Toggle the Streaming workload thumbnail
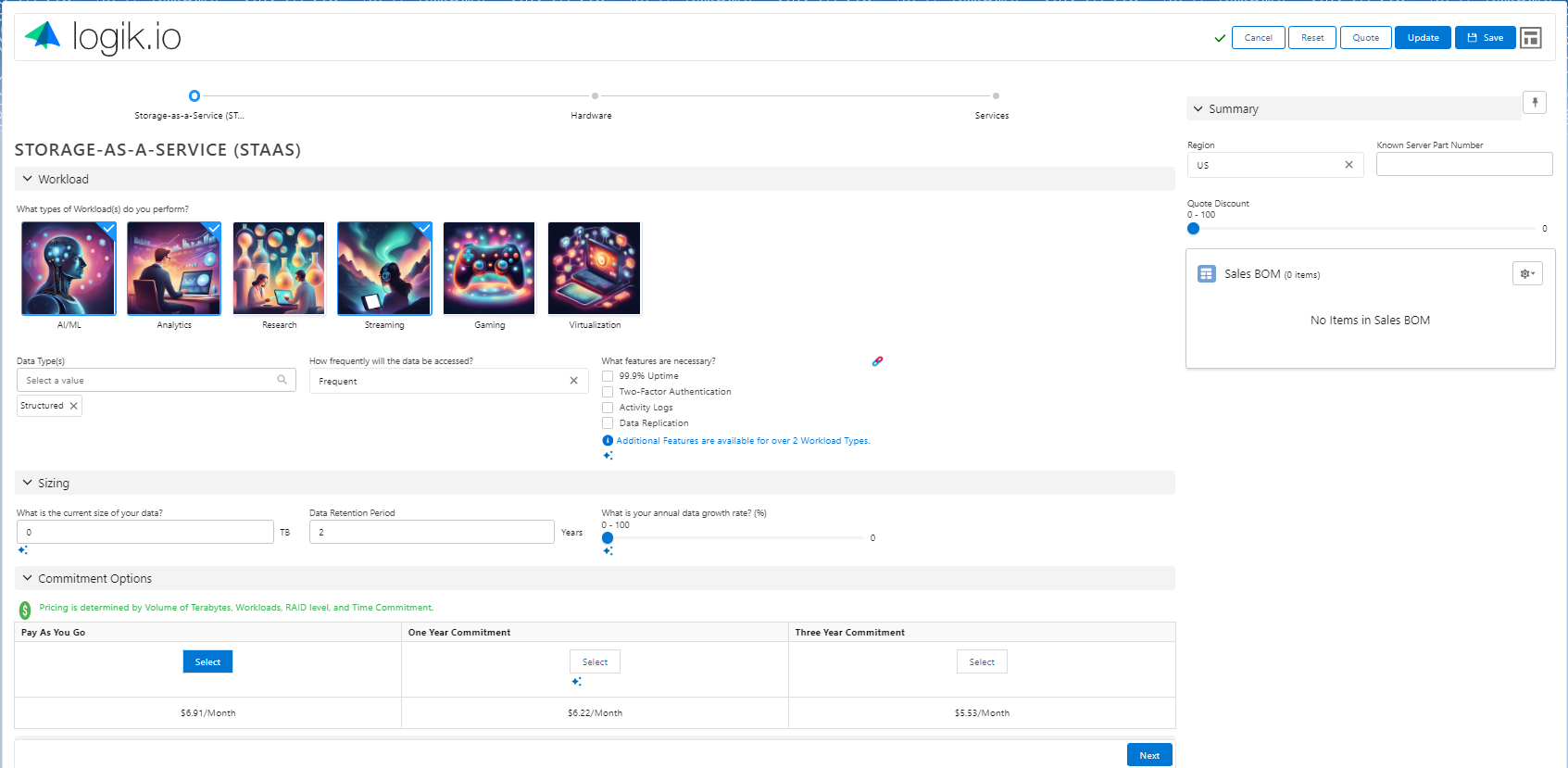The width and height of the screenshot is (1568, 768). [x=384, y=269]
